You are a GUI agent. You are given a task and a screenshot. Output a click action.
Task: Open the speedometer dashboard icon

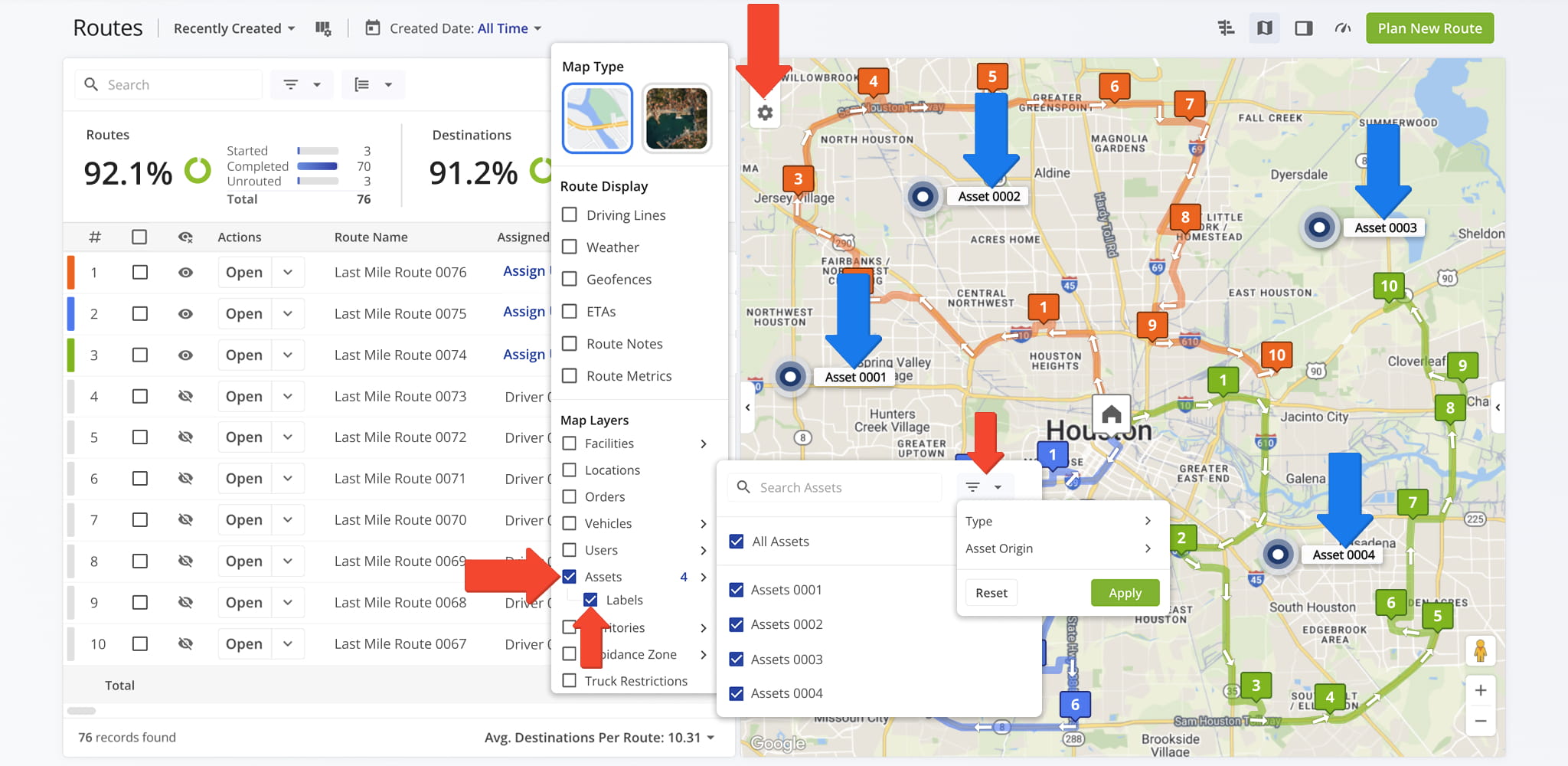(x=1342, y=28)
